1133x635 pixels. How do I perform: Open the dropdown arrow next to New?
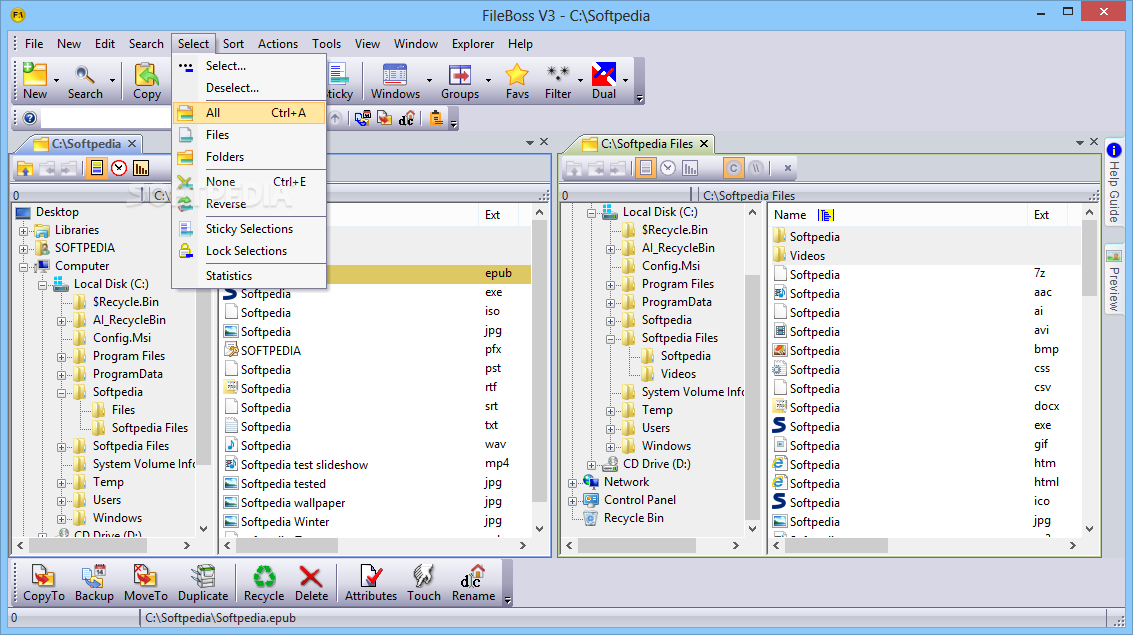56,81
